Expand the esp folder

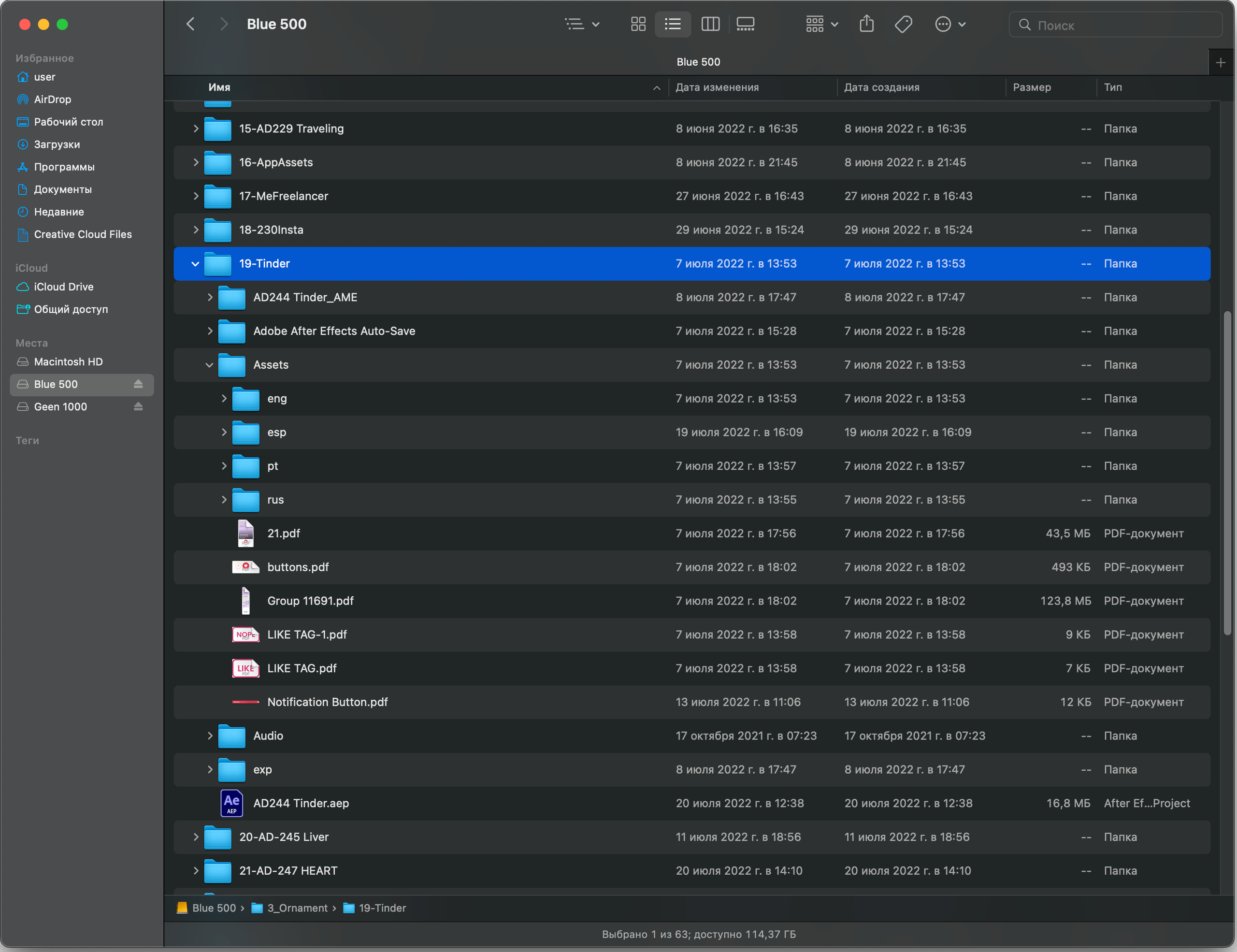[x=224, y=433]
